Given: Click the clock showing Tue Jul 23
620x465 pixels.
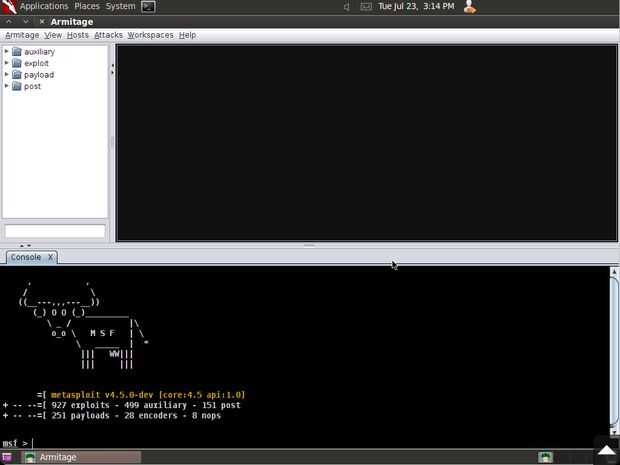Looking at the screenshot, I should click(x=416, y=6).
